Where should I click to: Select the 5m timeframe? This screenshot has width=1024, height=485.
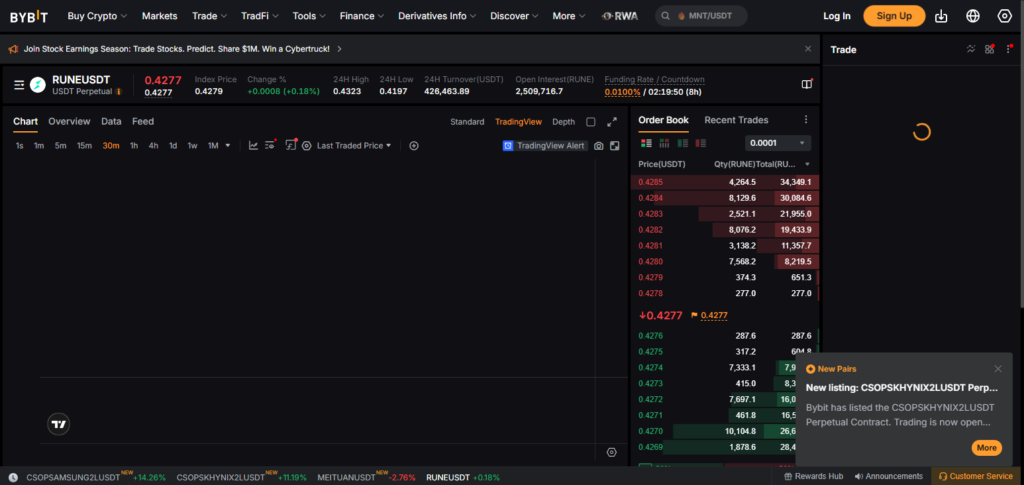click(x=61, y=146)
